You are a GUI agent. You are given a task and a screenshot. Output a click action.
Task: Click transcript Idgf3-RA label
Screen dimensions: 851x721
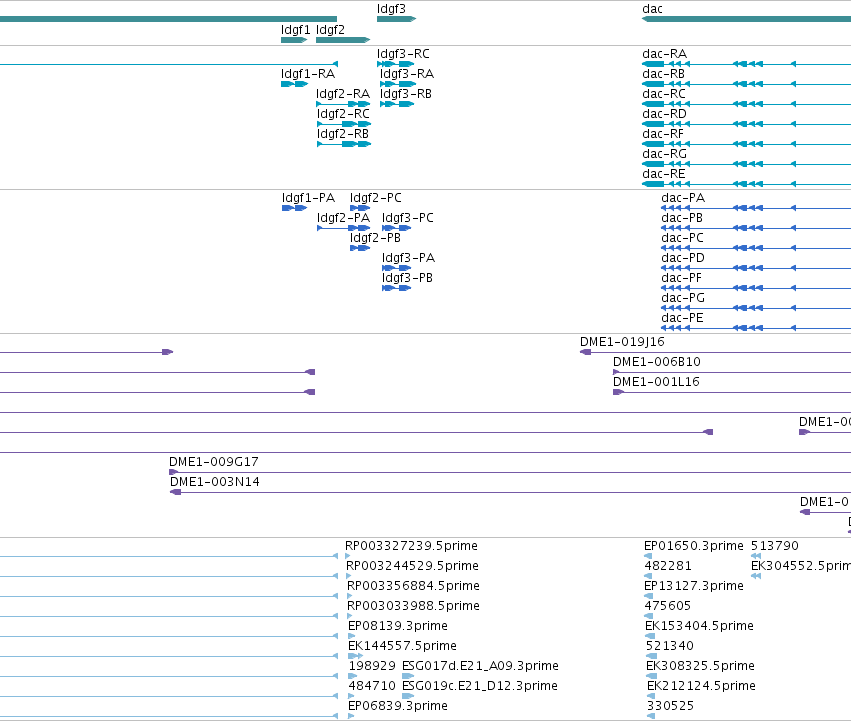click(407, 74)
